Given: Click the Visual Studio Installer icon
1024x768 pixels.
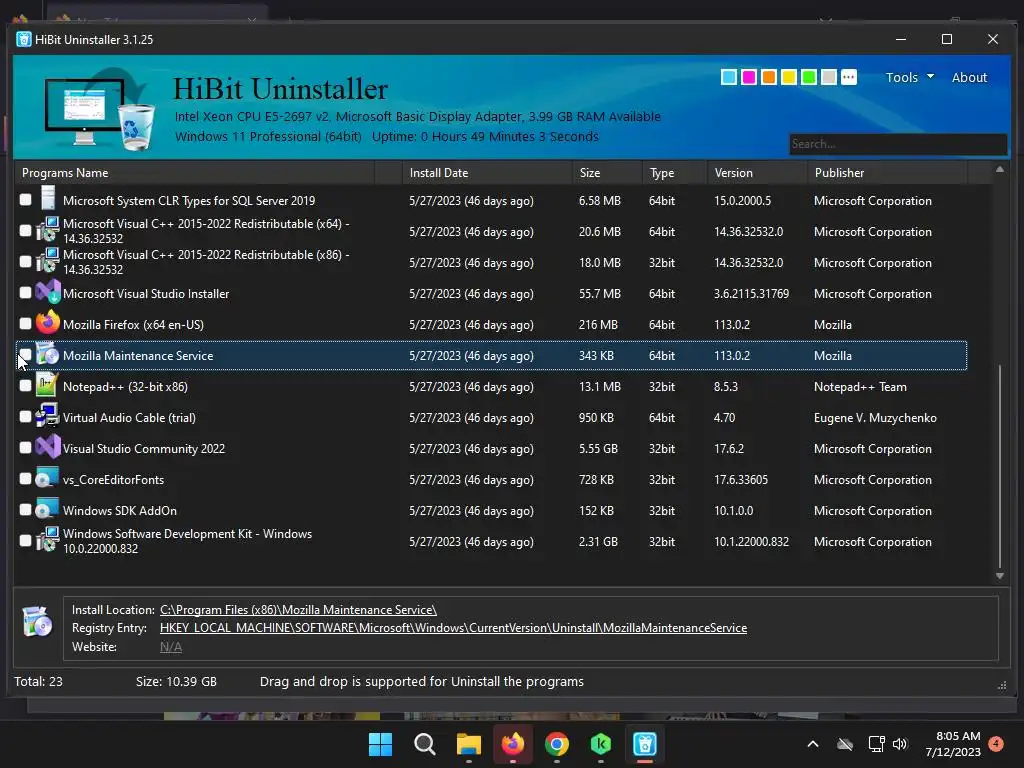Looking at the screenshot, I should click(48, 293).
